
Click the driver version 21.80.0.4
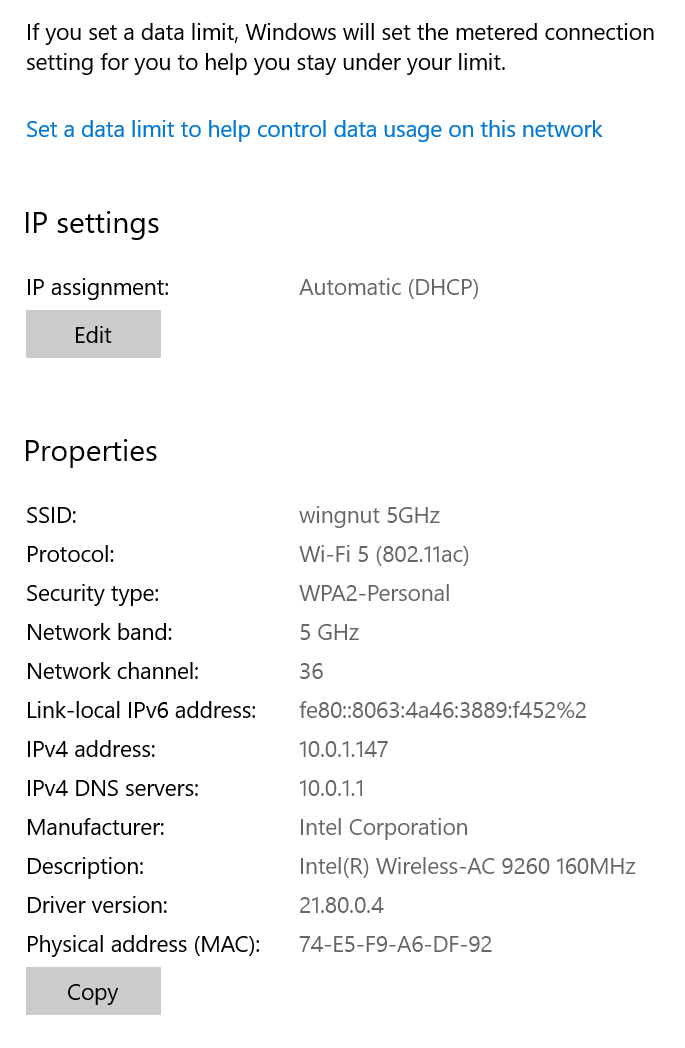pos(341,905)
